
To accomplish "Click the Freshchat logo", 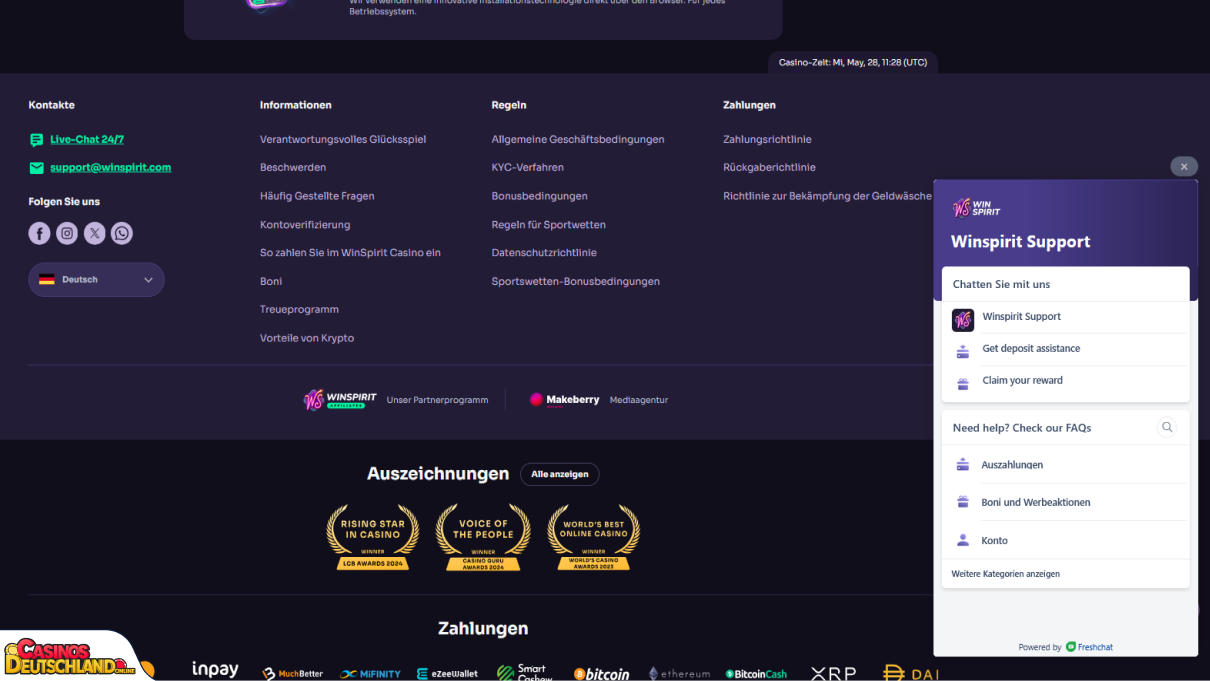I will (x=1089, y=647).
